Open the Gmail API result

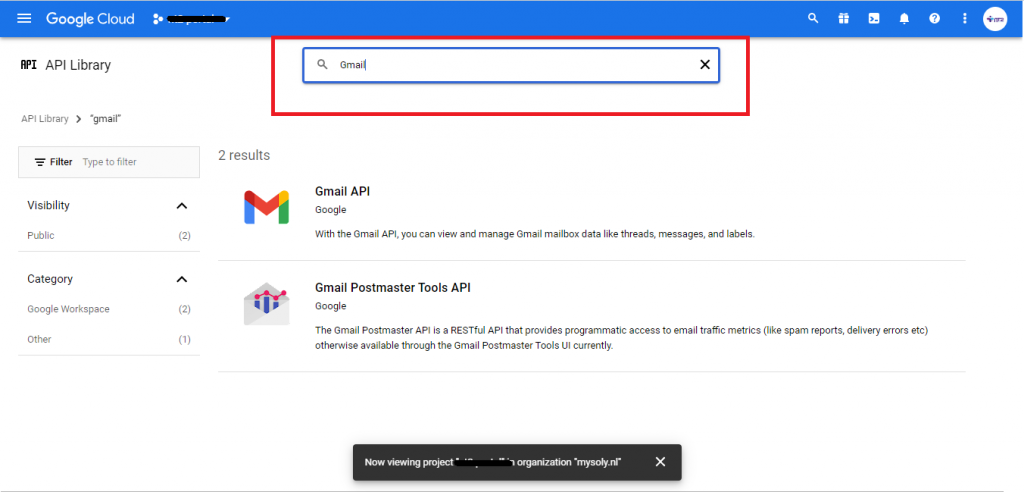point(342,191)
